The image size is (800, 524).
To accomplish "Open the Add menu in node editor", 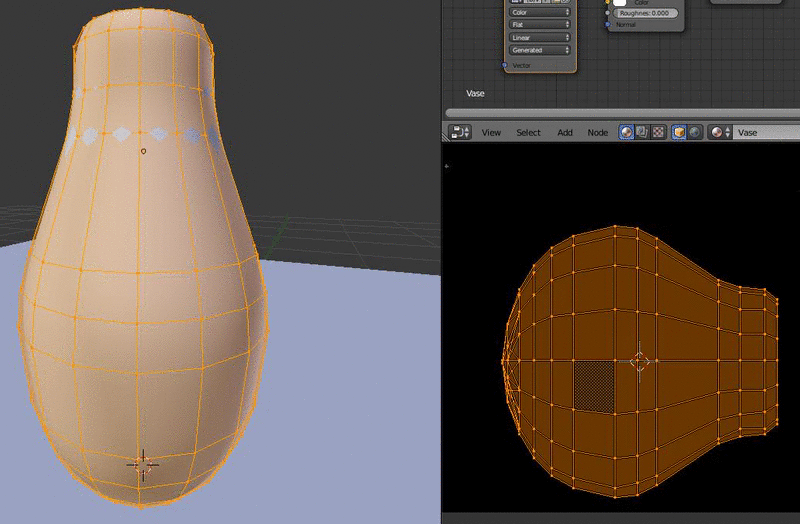I will (x=564, y=133).
